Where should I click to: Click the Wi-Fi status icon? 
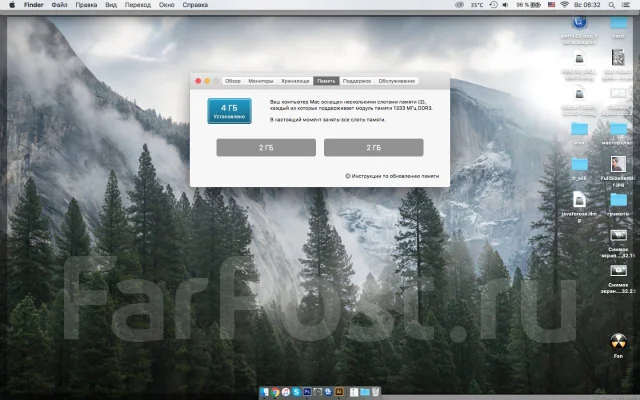[x=565, y=5]
